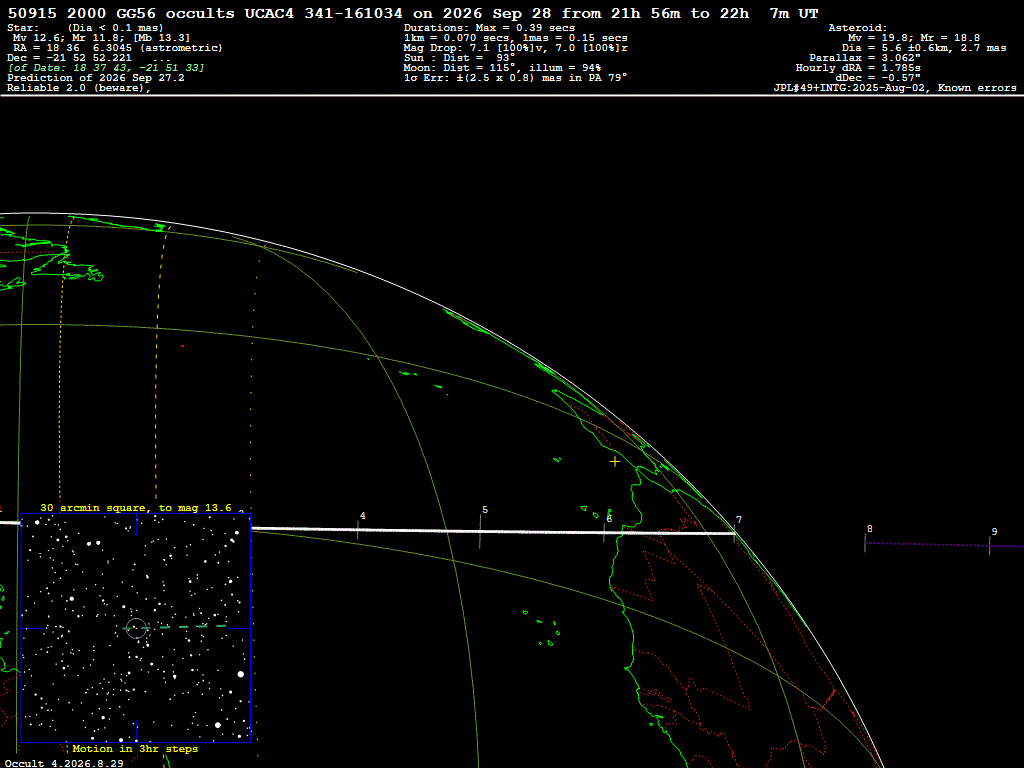Click the '30 arcmin square, to mag 13.6' label
This screenshot has width=1024, height=768.
click(x=136, y=507)
